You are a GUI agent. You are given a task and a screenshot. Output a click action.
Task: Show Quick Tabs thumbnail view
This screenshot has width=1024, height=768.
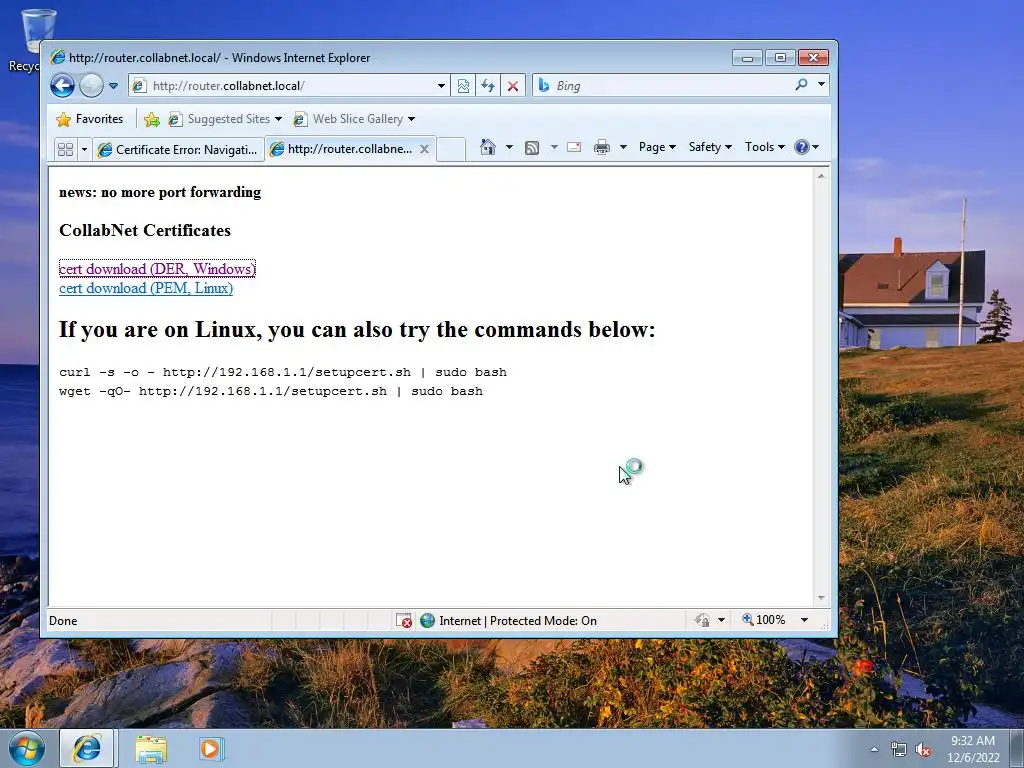coord(65,149)
